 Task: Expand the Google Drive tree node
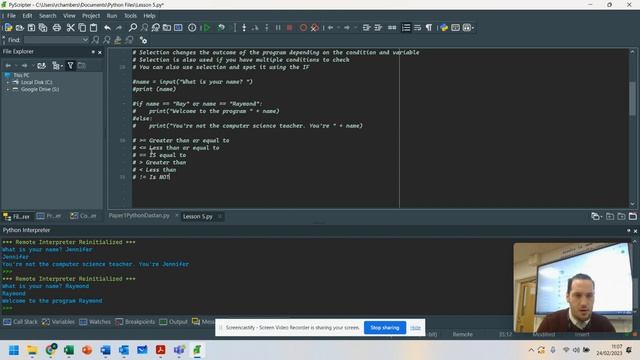pos(7,89)
